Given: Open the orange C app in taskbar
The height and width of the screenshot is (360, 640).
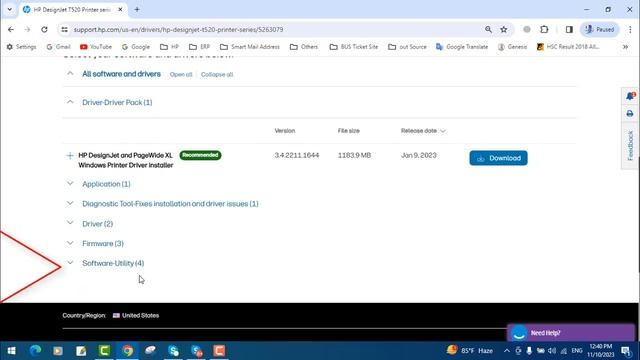Looking at the screenshot, I should pos(219,351).
